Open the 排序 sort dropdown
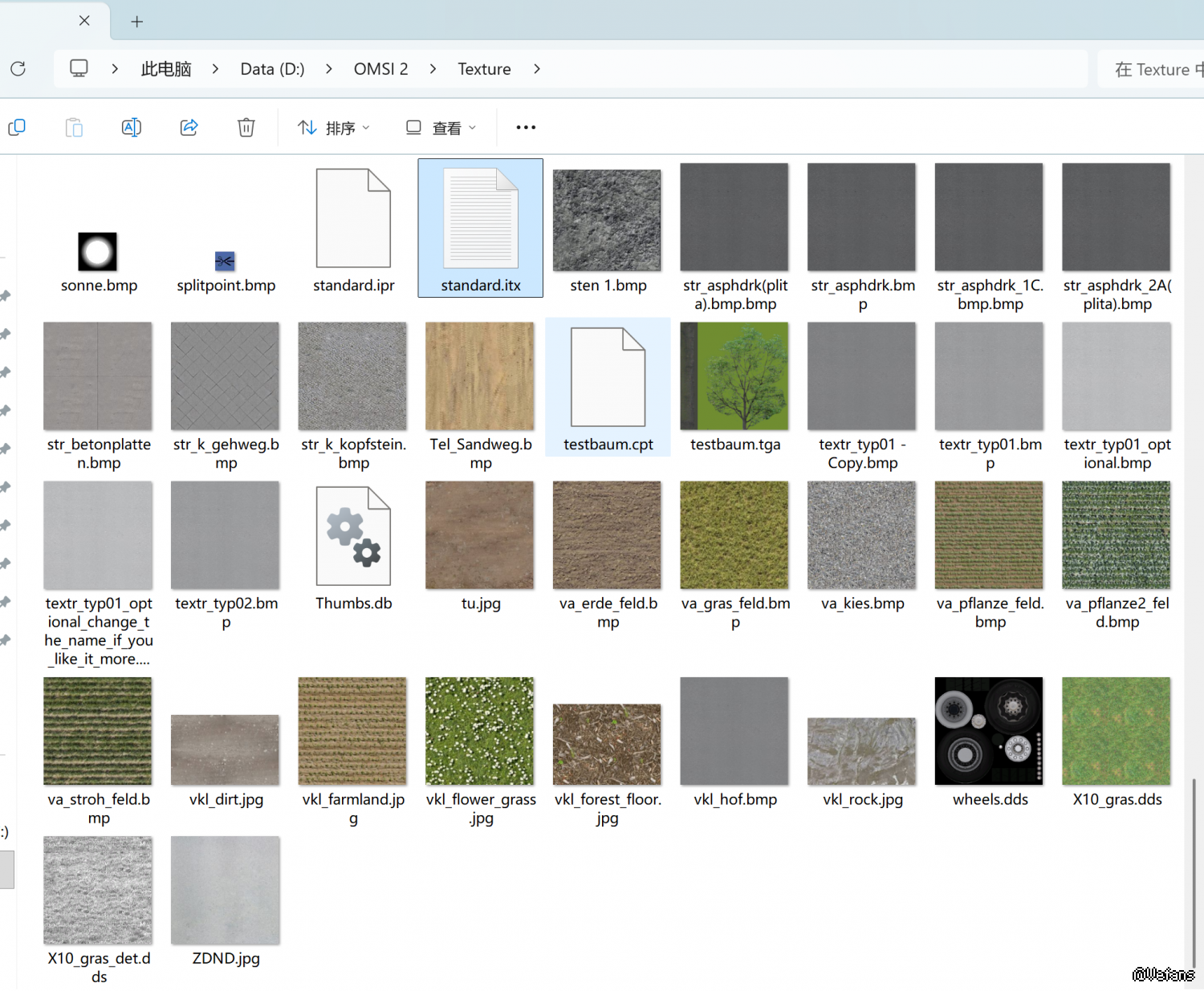This screenshot has width=1204, height=991. 333,128
